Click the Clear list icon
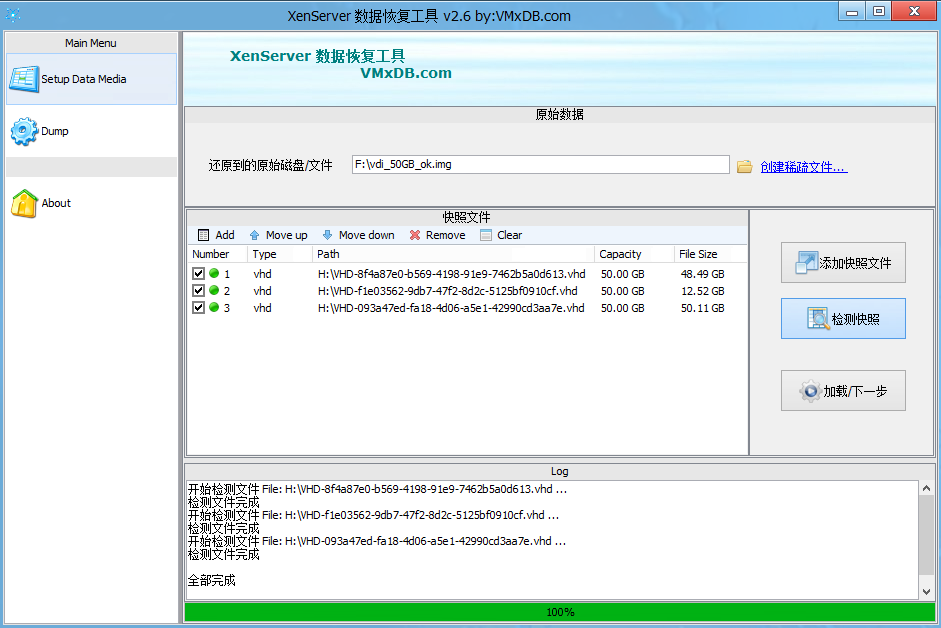 point(486,235)
